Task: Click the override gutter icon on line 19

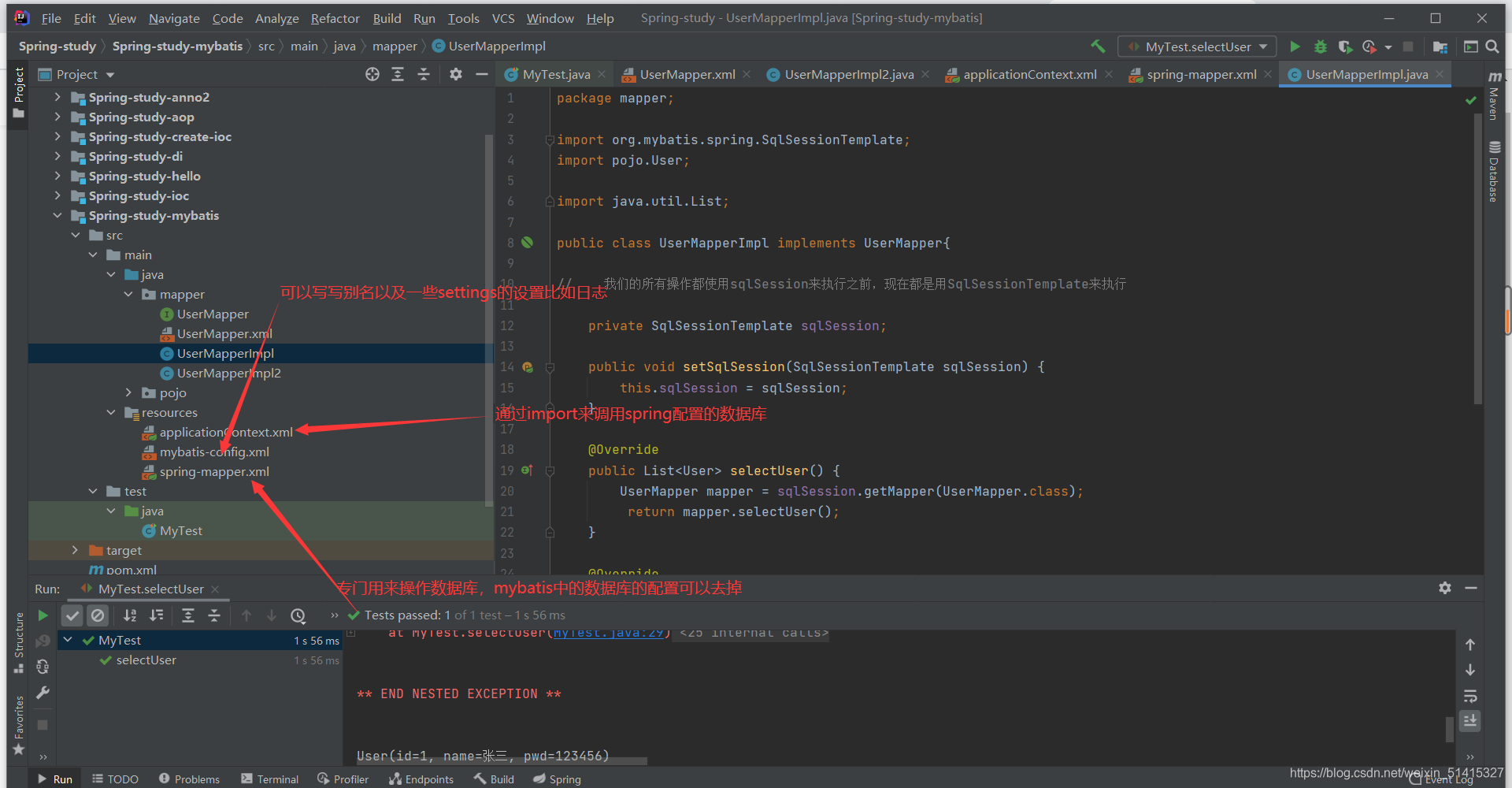Action: [527, 470]
